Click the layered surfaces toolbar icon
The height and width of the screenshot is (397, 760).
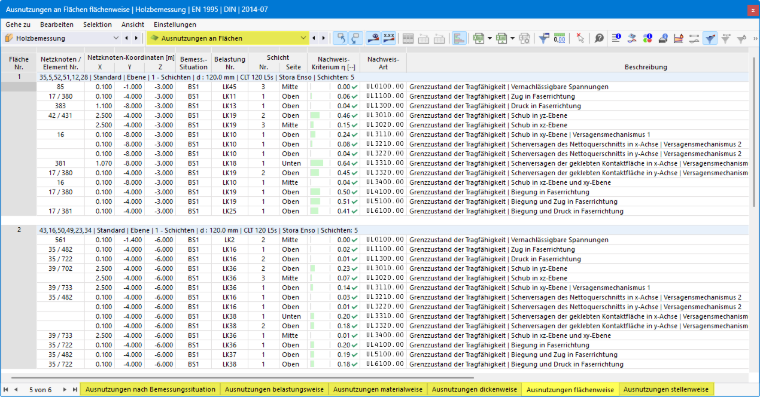(632, 38)
